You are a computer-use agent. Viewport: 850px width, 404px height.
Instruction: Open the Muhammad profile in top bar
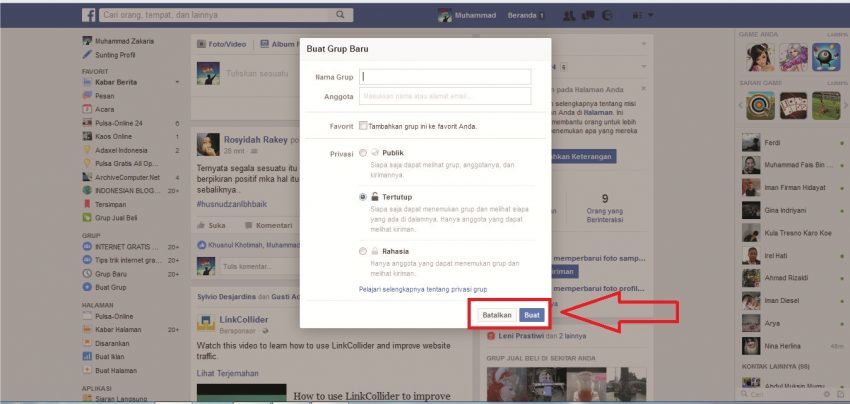click(x=467, y=16)
